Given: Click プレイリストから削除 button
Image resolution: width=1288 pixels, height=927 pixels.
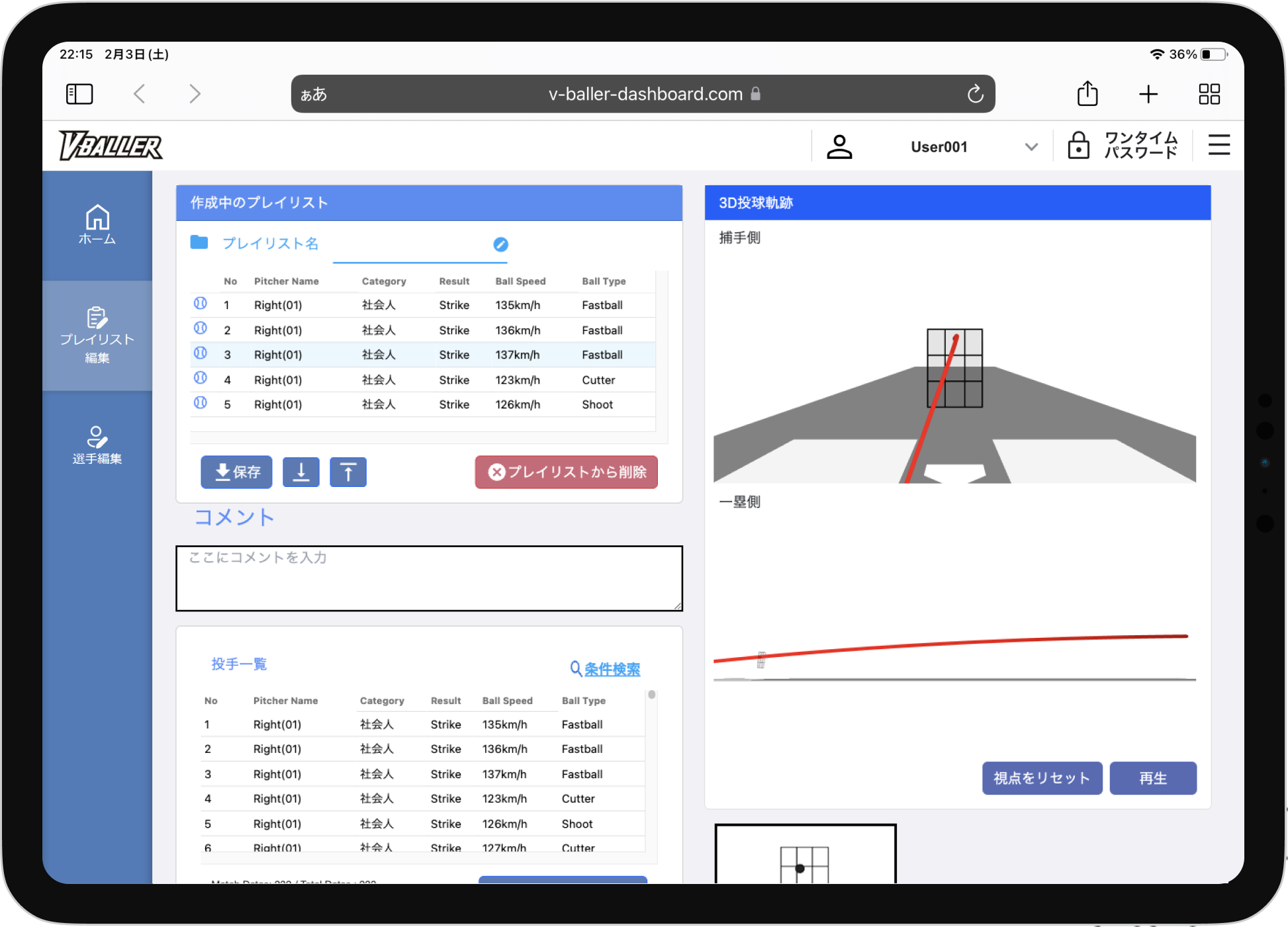Looking at the screenshot, I should pos(567,472).
